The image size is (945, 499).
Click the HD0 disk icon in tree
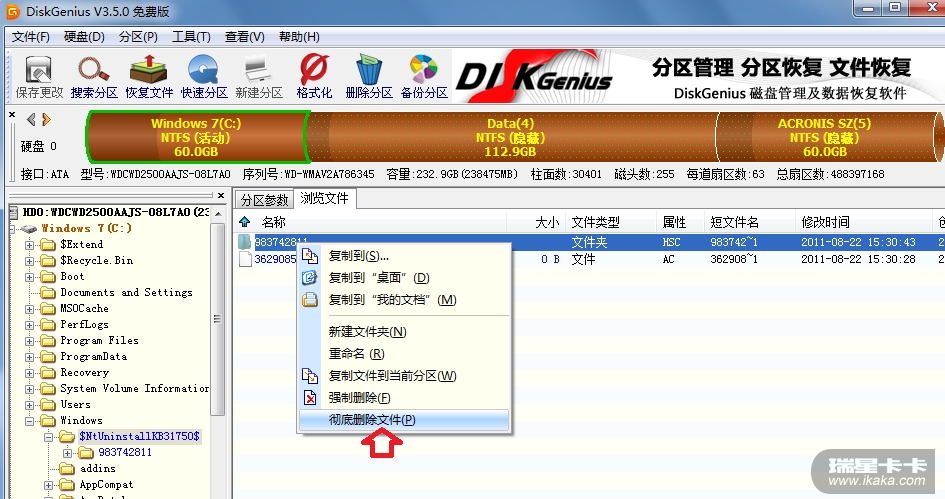pos(14,212)
